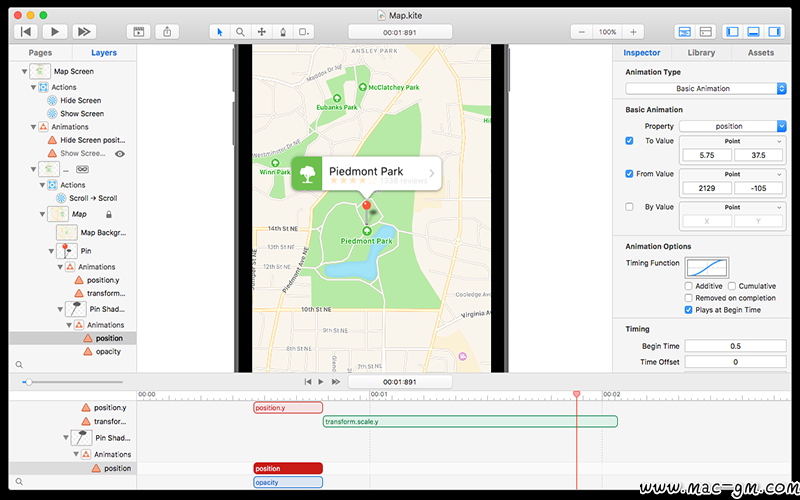
Task: Toggle left sidebar panel visibility
Action: click(x=733, y=32)
